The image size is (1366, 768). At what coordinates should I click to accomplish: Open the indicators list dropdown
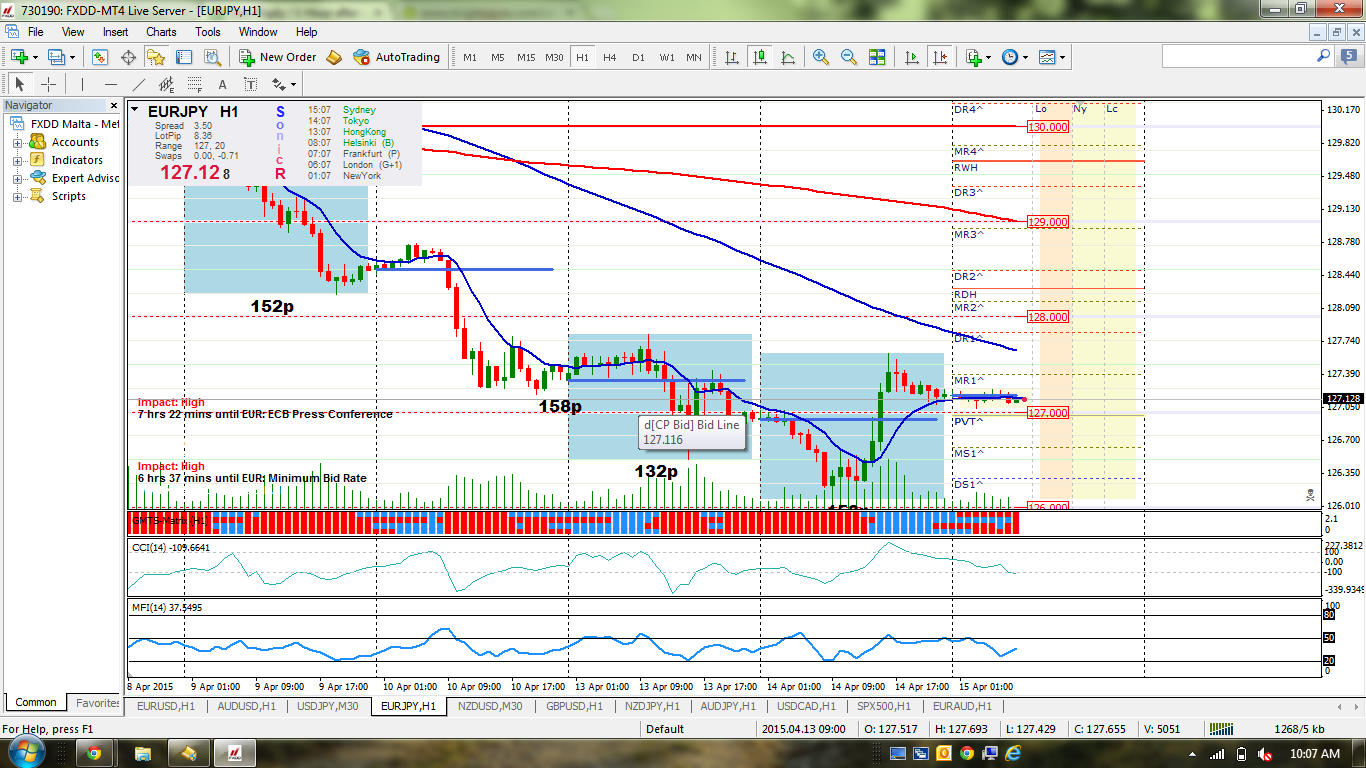[x=977, y=57]
